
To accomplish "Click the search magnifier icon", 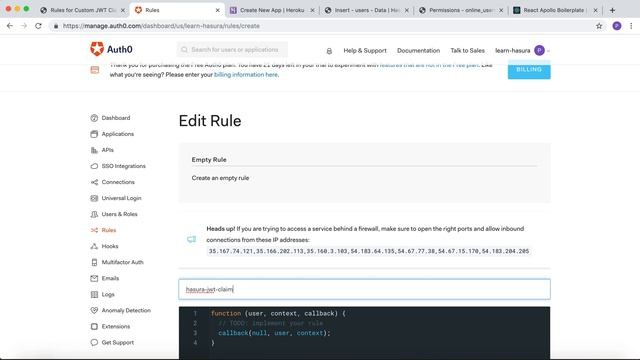I will tap(184, 50).
